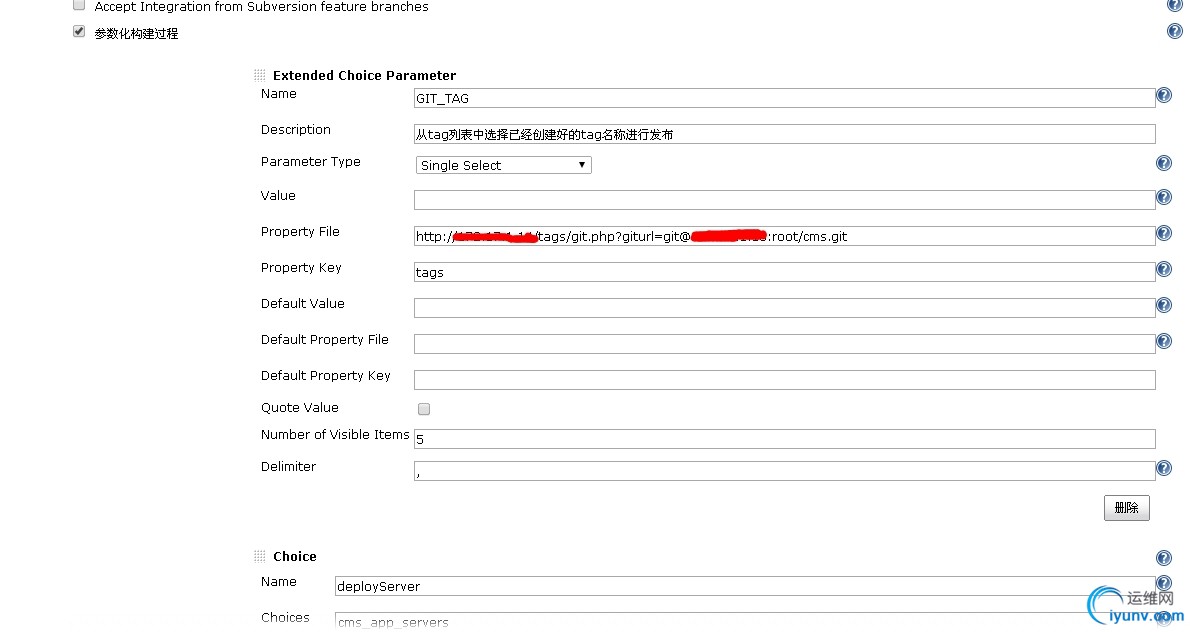Open help icon beside Parameter Type

tap(1163, 163)
